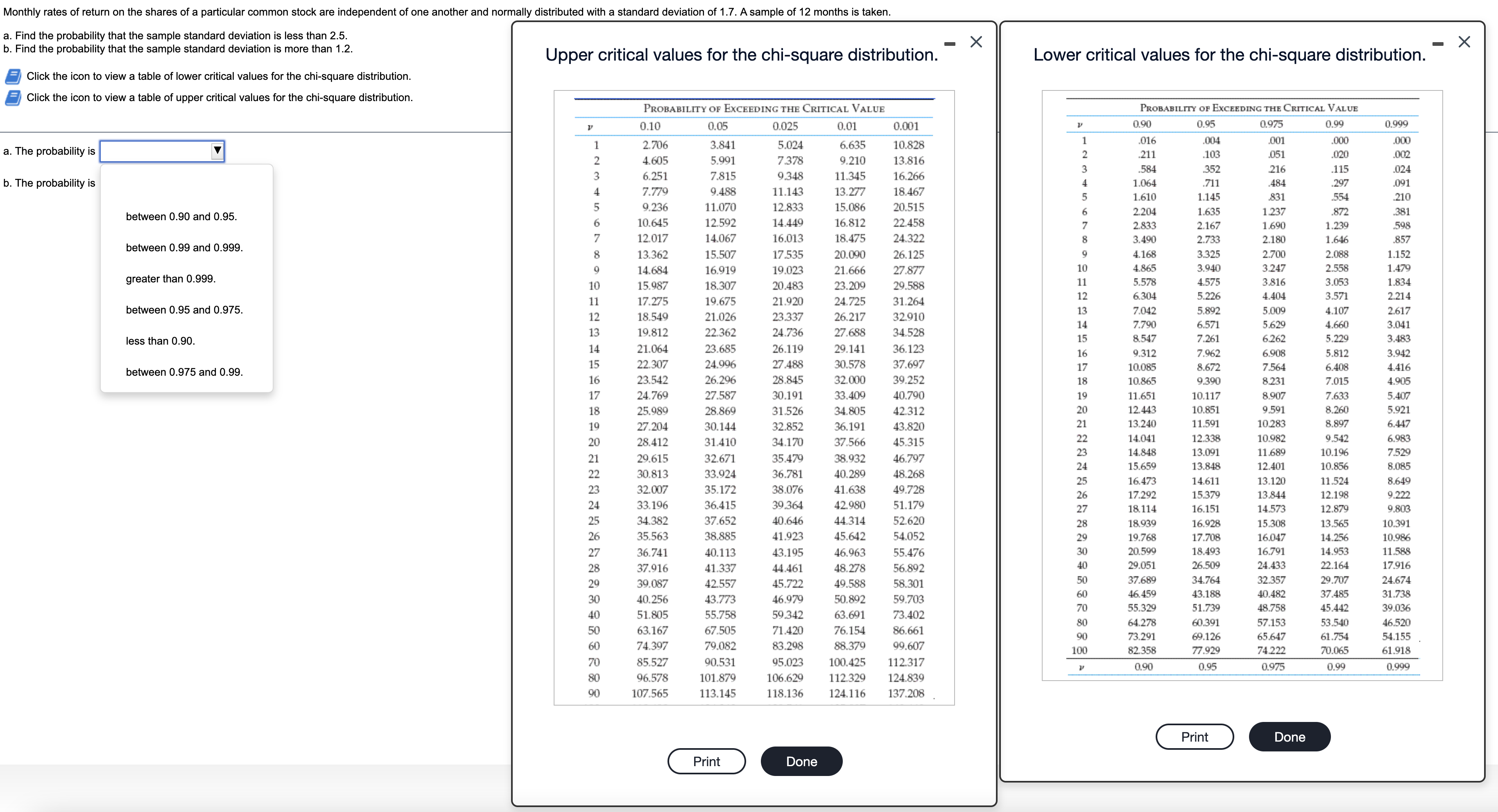Pick 'between 0.975 and 0.99.' option
The width and height of the screenshot is (1498, 812).
point(184,372)
